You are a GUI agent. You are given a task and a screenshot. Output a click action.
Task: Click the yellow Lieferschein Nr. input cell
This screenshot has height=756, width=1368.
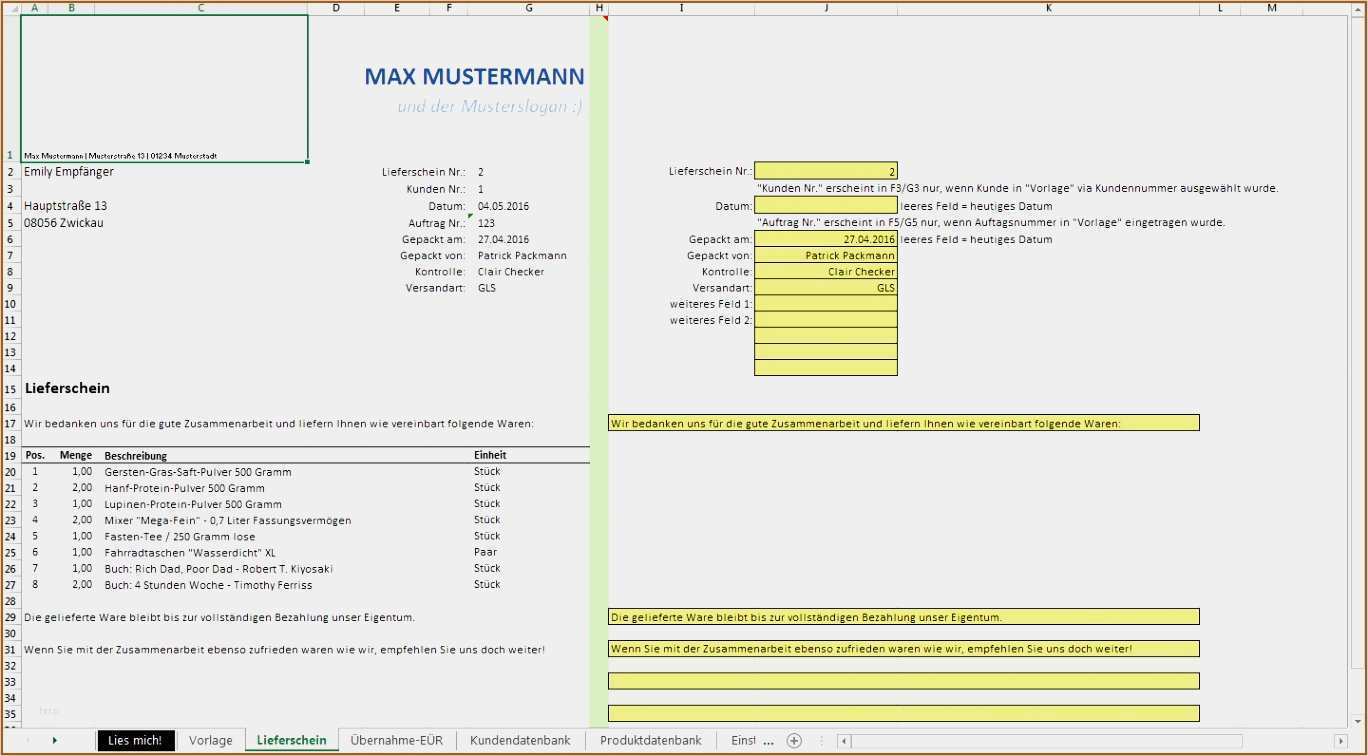[825, 171]
